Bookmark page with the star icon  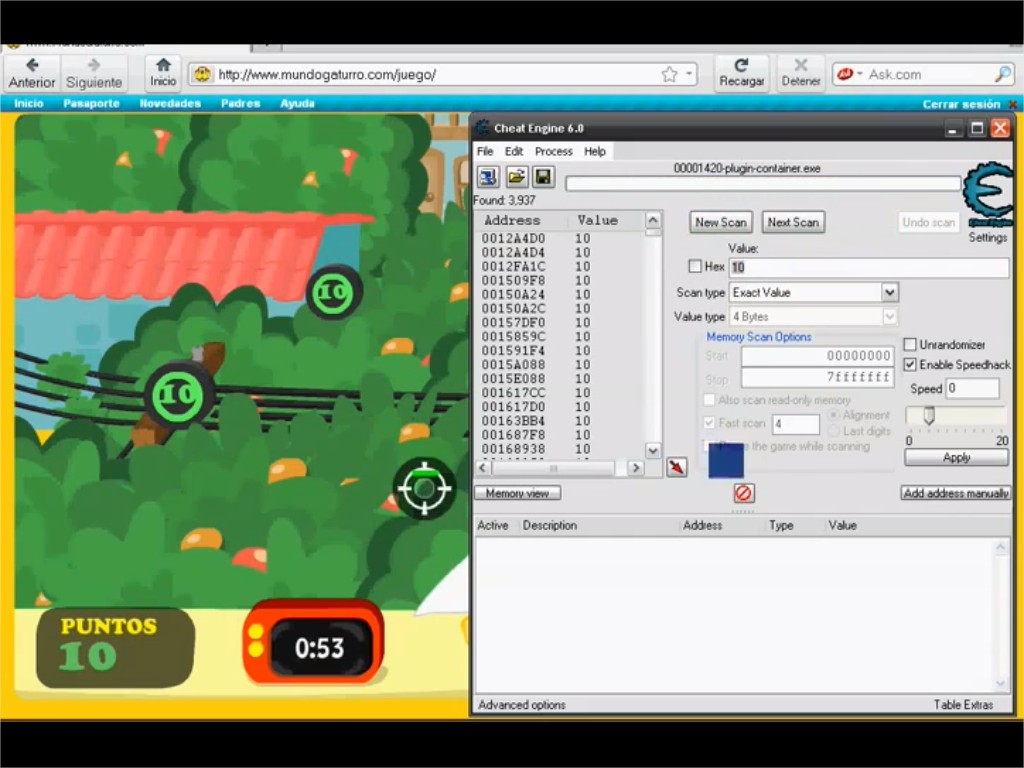pos(669,74)
